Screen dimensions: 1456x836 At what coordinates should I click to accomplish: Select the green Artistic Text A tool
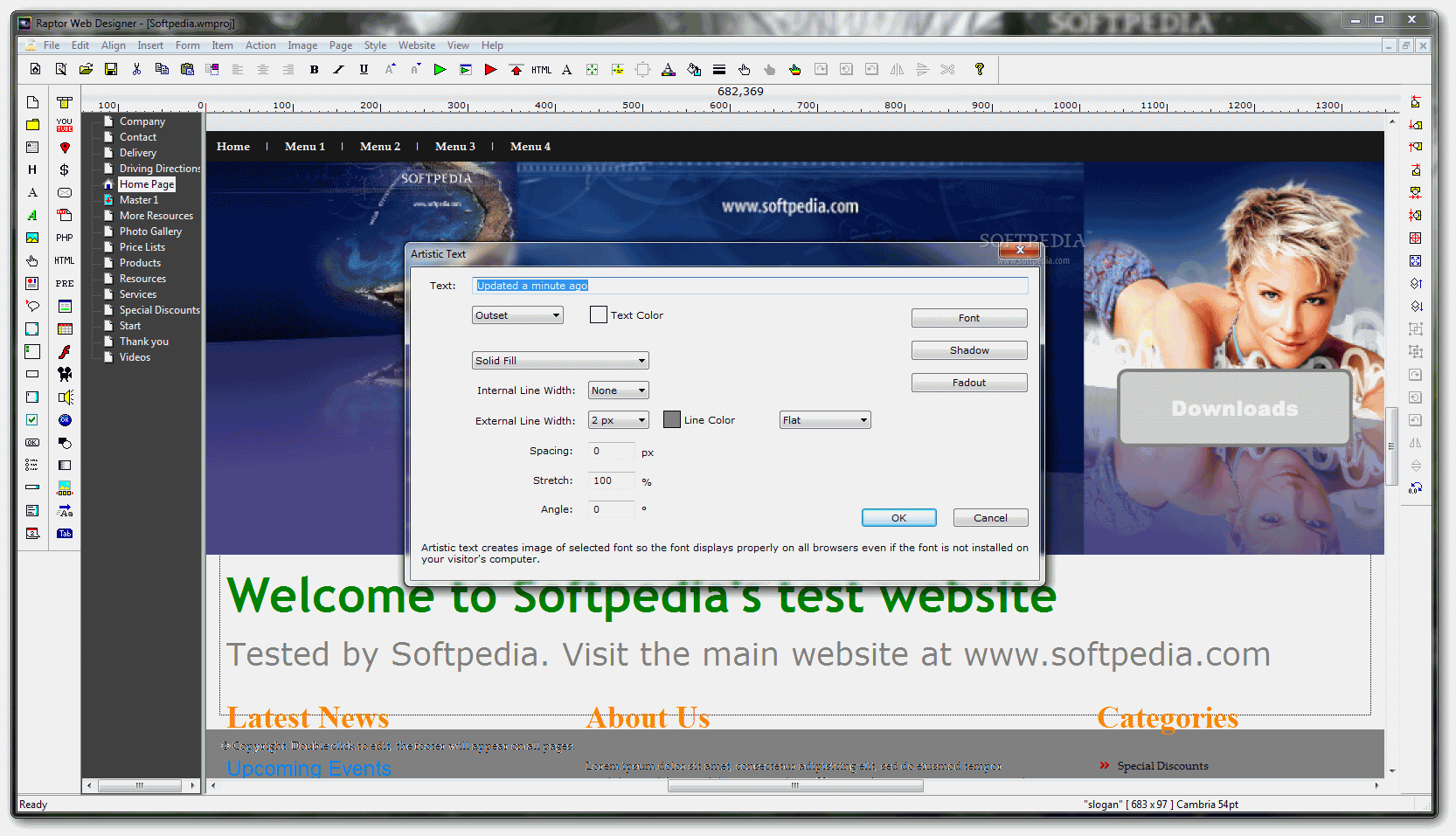click(x=32, y=215)
